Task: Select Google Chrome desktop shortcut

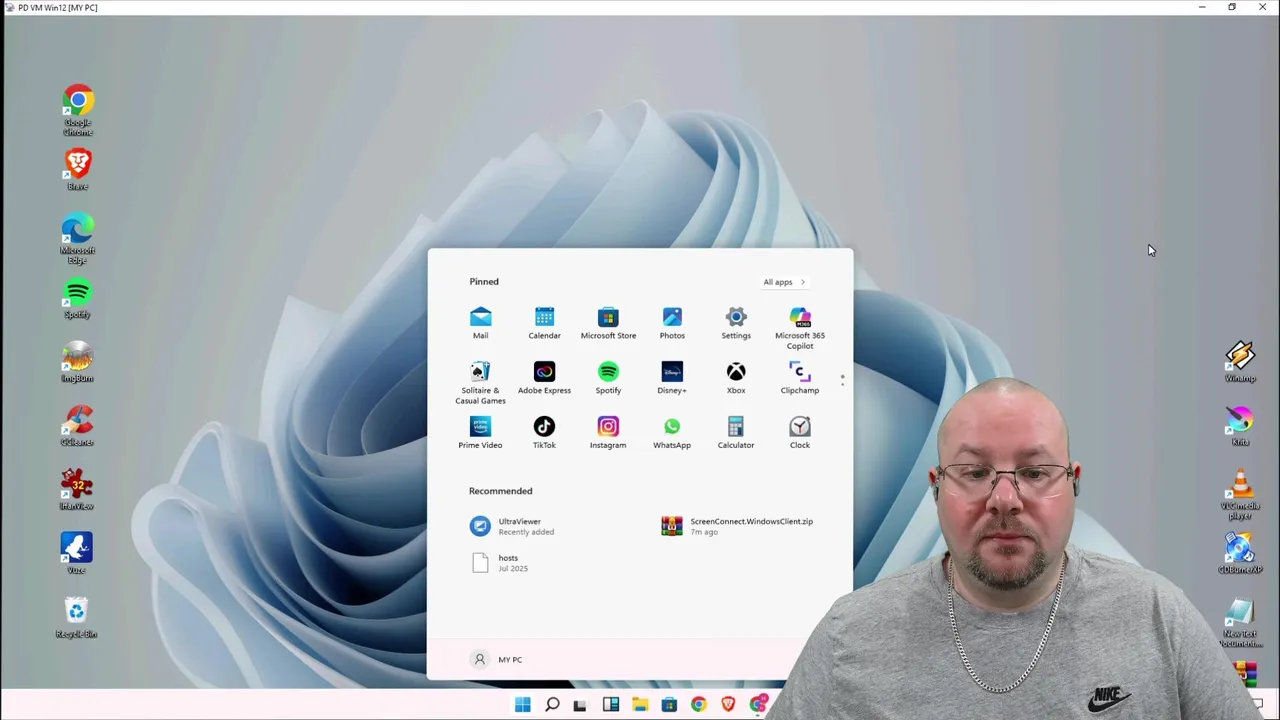Action: pyautogui.click(x=78, y=111)
